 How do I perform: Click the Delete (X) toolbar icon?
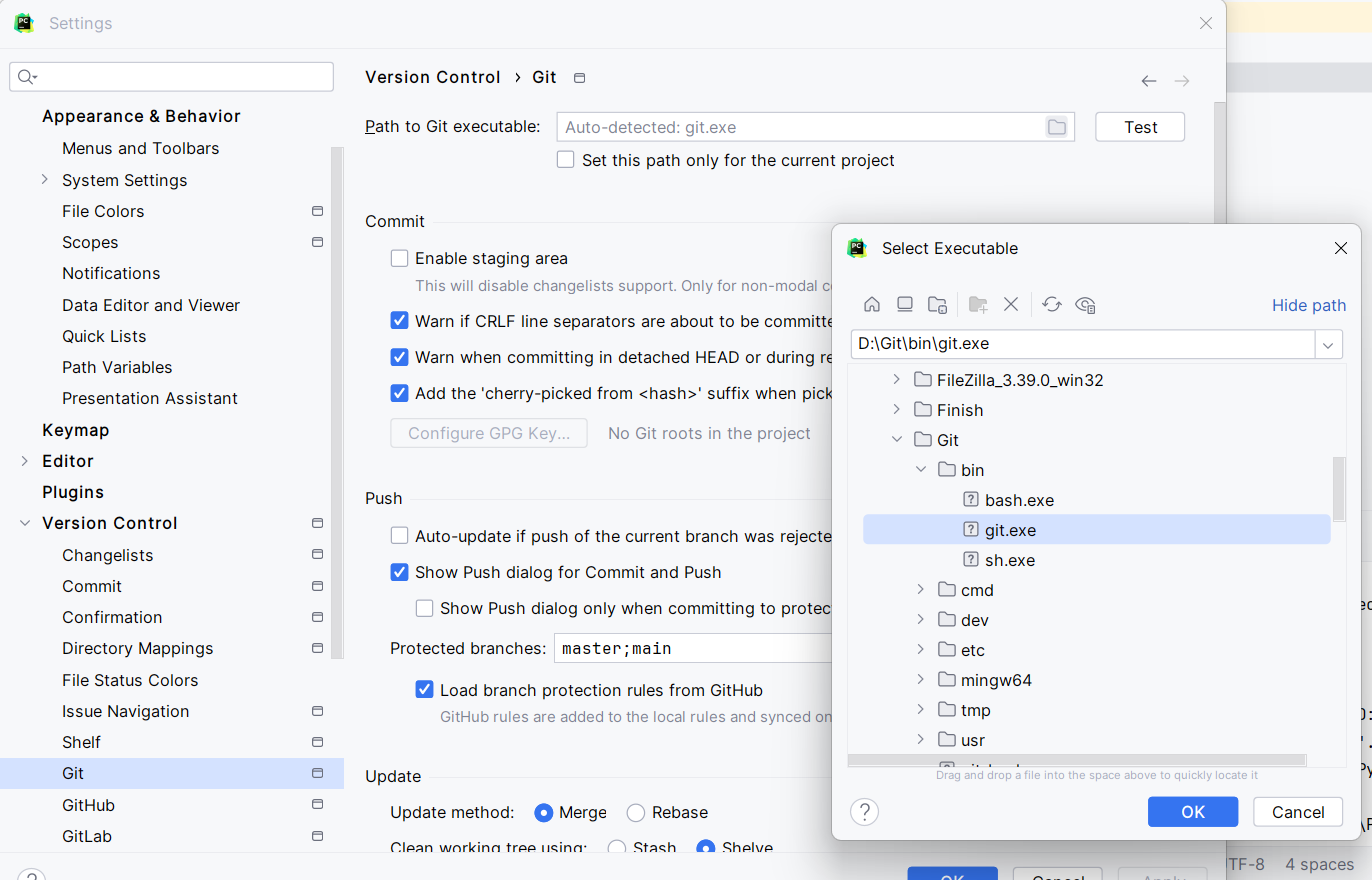tap(1011, 305)
